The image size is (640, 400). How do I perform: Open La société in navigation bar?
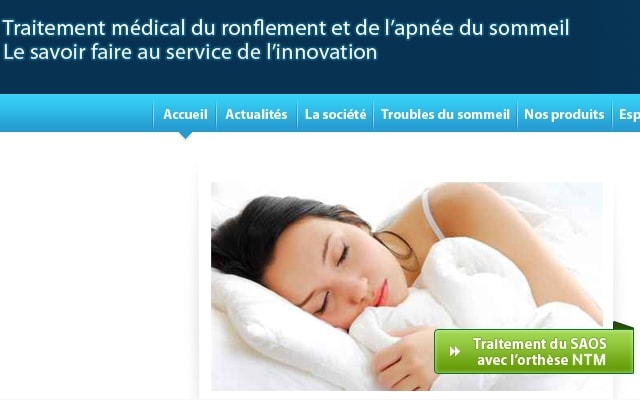coord(336,114)
